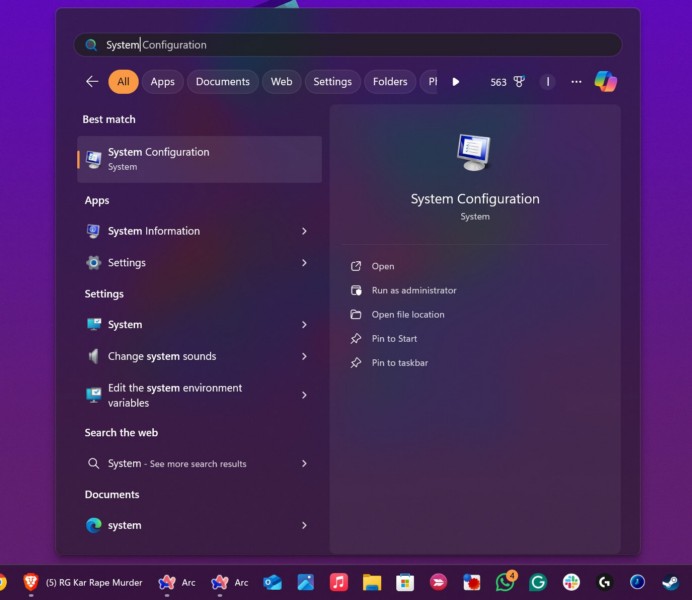
Task: Click the user profile avatar circle
Action: (x=548, y=82)
